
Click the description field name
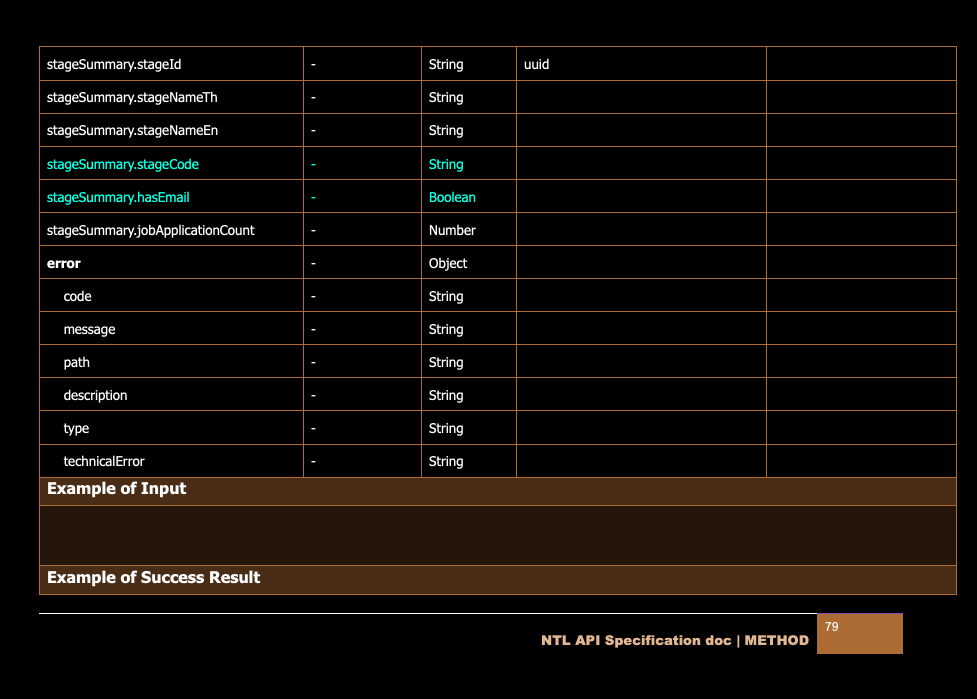(x=95, y=395)
